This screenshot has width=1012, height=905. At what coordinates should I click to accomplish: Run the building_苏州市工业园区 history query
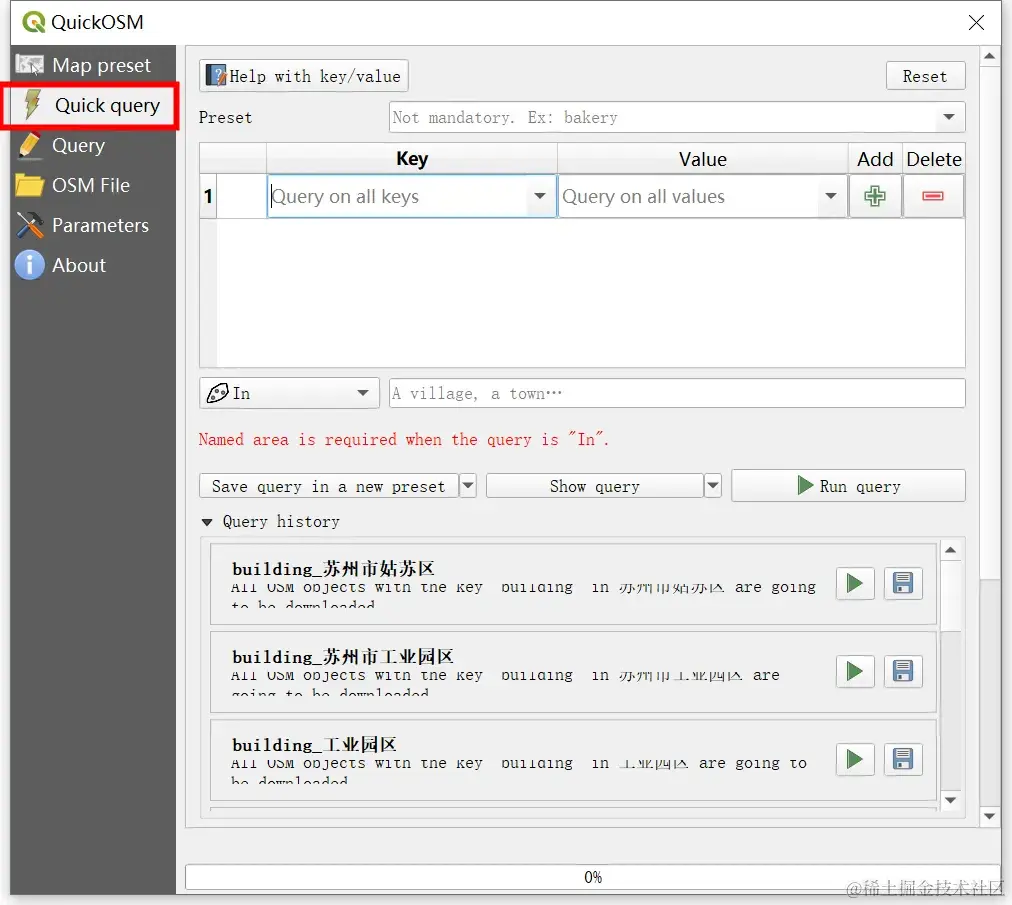click(855, 671)
